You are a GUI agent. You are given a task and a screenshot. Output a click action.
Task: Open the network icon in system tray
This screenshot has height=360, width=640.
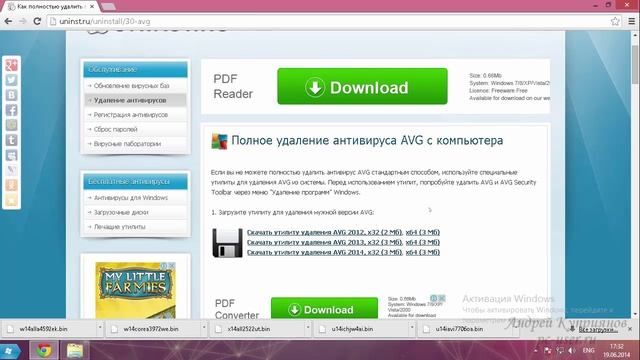coord(560,351)
